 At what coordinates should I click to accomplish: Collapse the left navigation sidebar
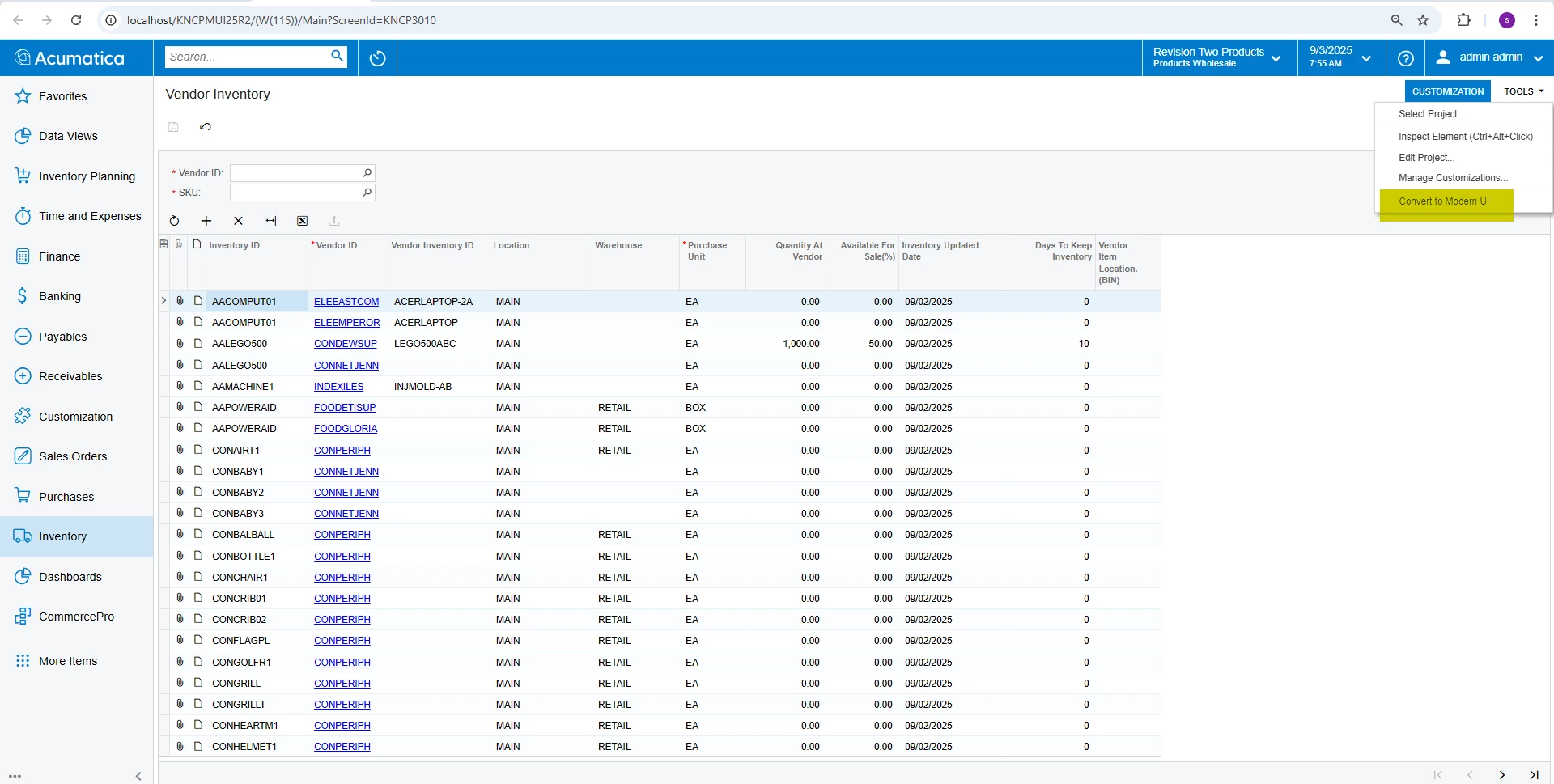[x=138, y=776]
